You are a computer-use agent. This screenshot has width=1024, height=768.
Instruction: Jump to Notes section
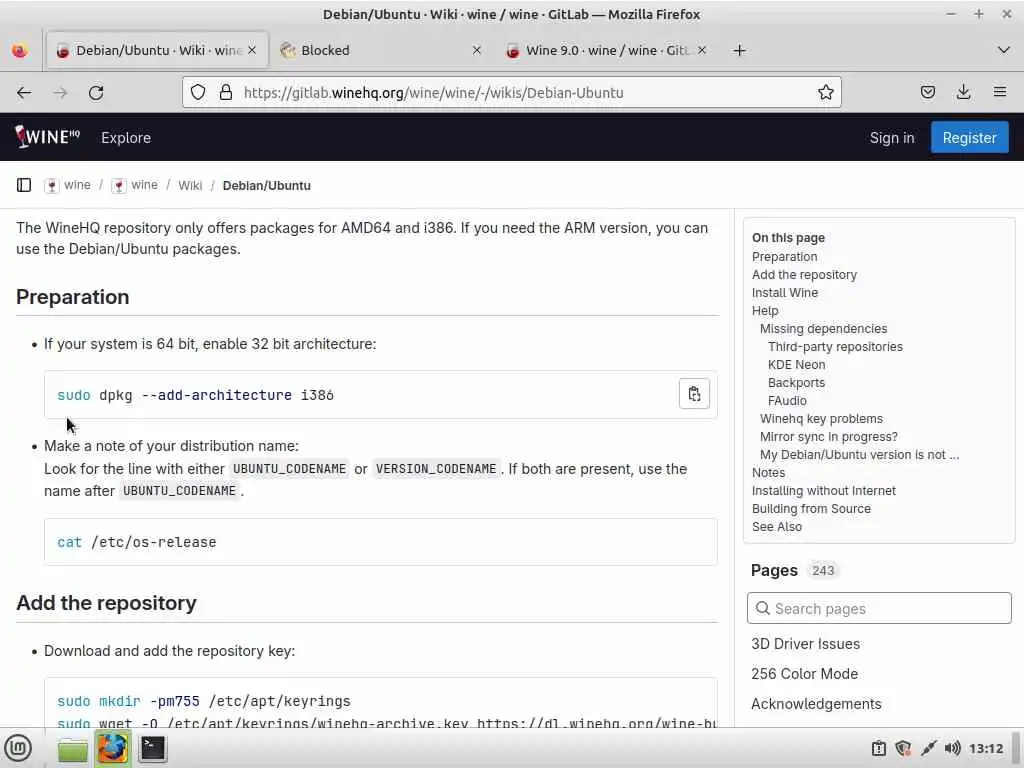click(x=768, y=472)
